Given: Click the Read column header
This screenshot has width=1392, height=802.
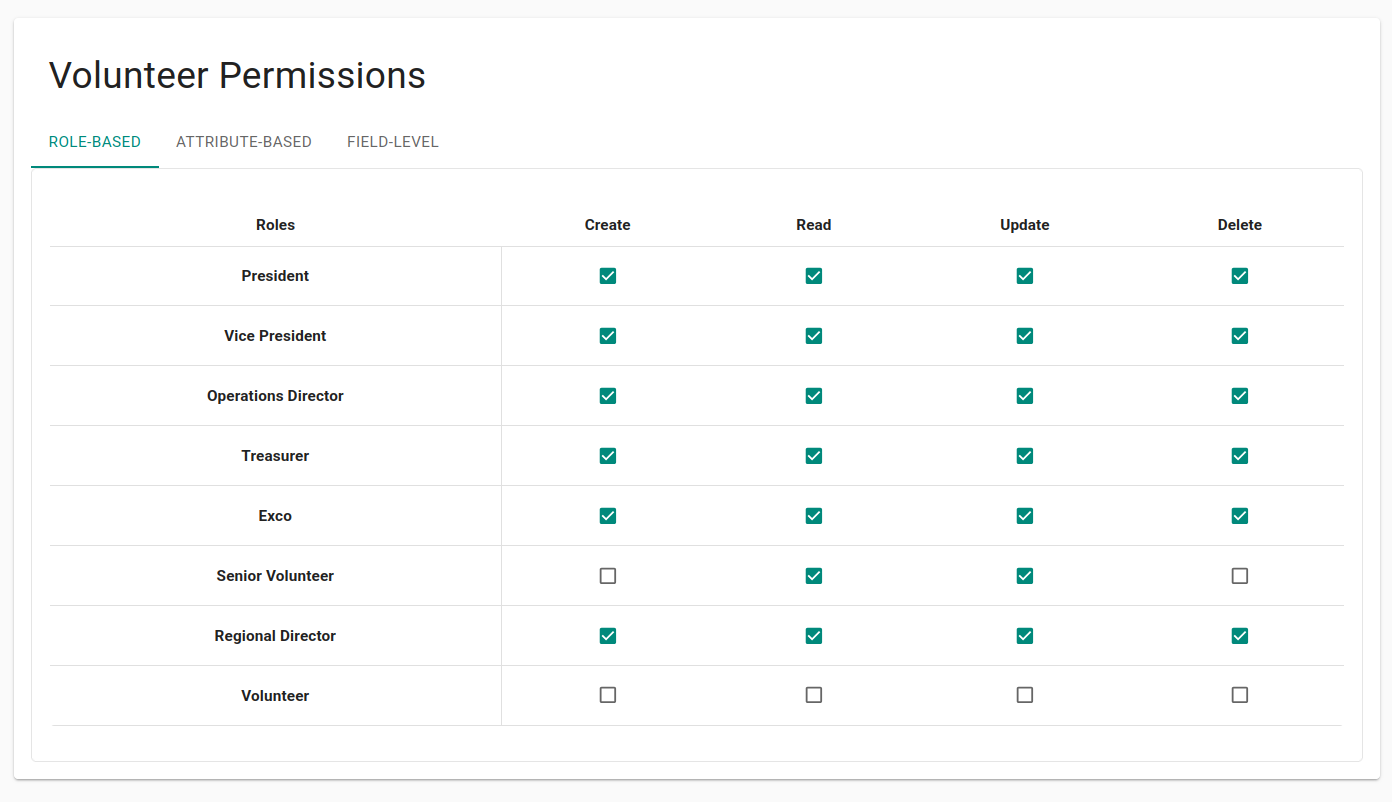Looking at the screenshot, I should [x=814, y=225].
